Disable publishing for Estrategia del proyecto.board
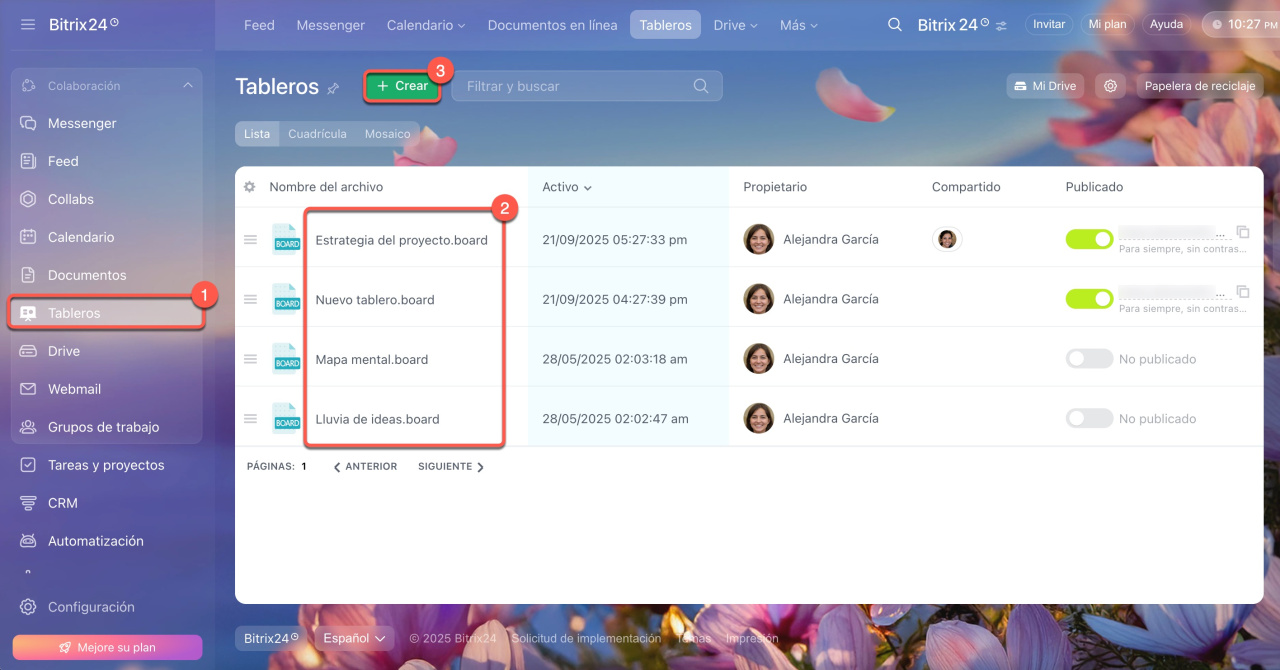Viewport: 1280px width, 670px height. coord(1089,239)
